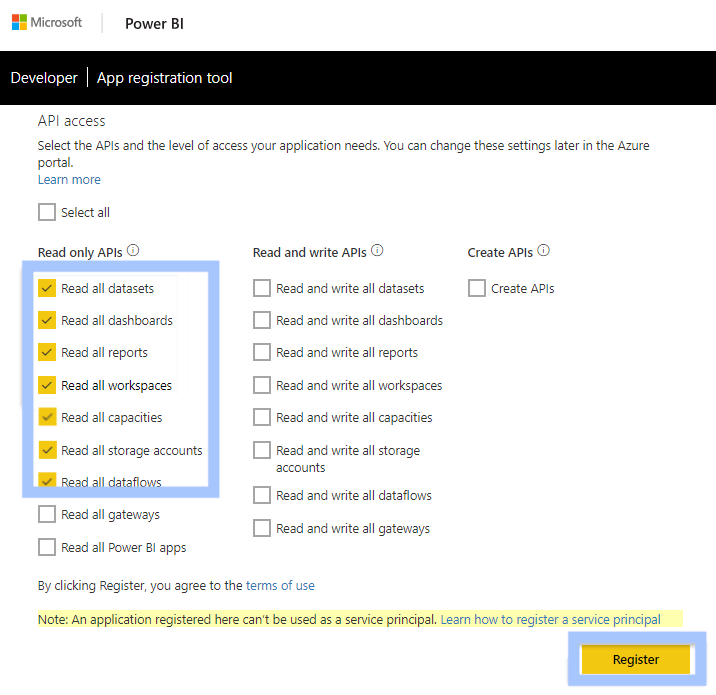
Task: Click the Microsoft logo icon
Action: tap(19, 22)
